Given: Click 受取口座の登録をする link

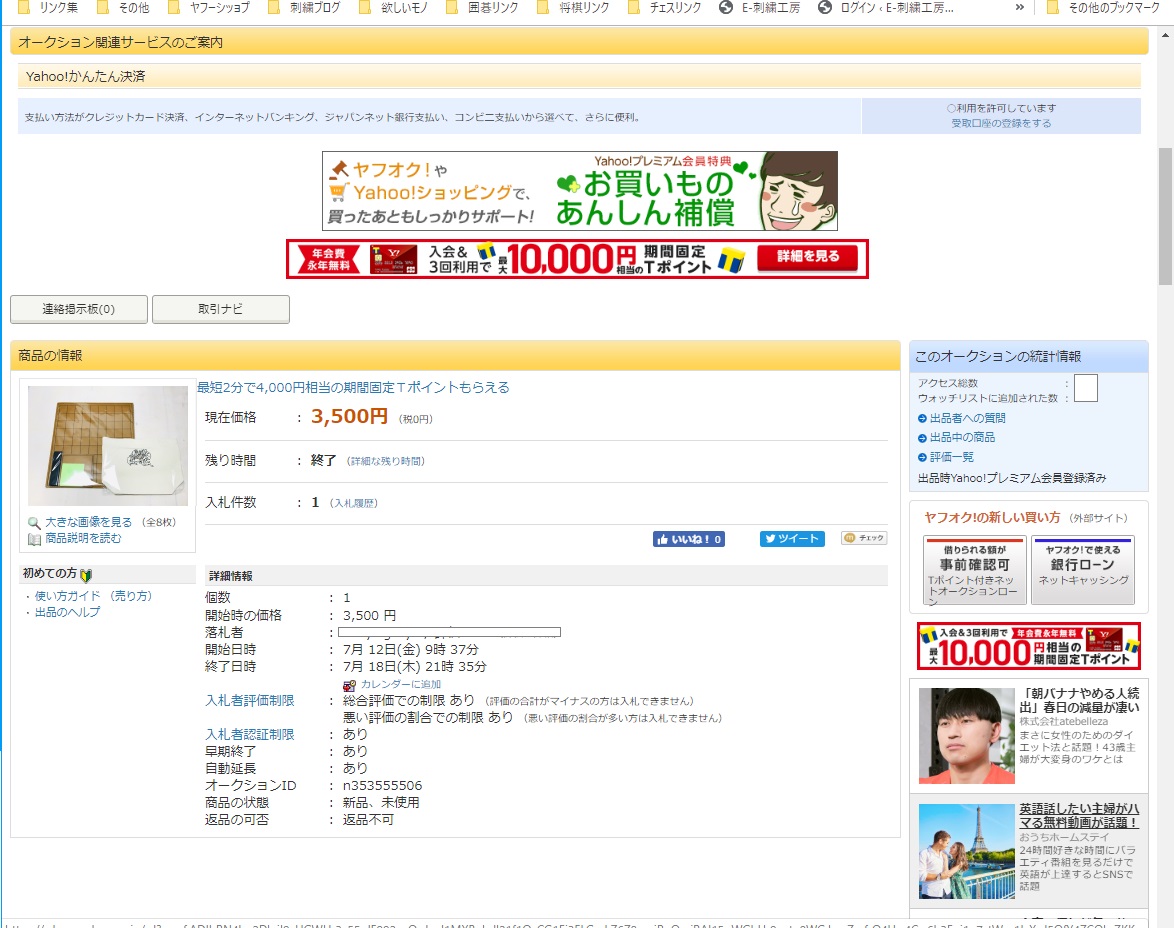Looking at the screenshot, I should [x=1001, y=124].
